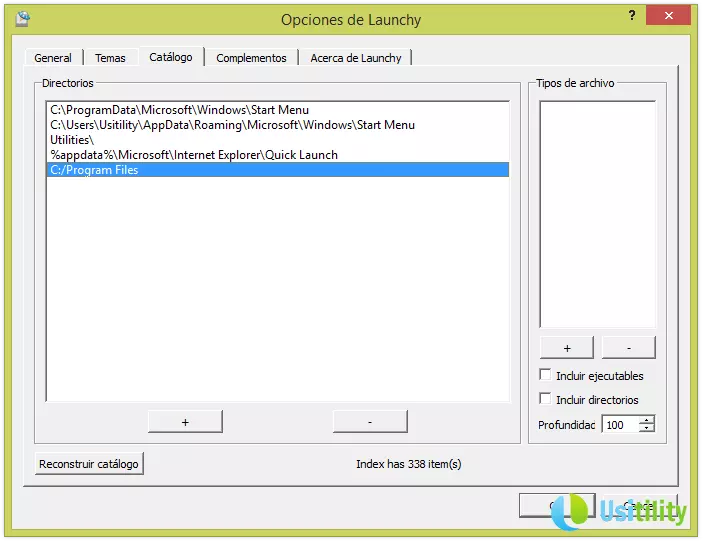Click the help question mark button
Screen dimensions: 703x541
pos(632,16)
